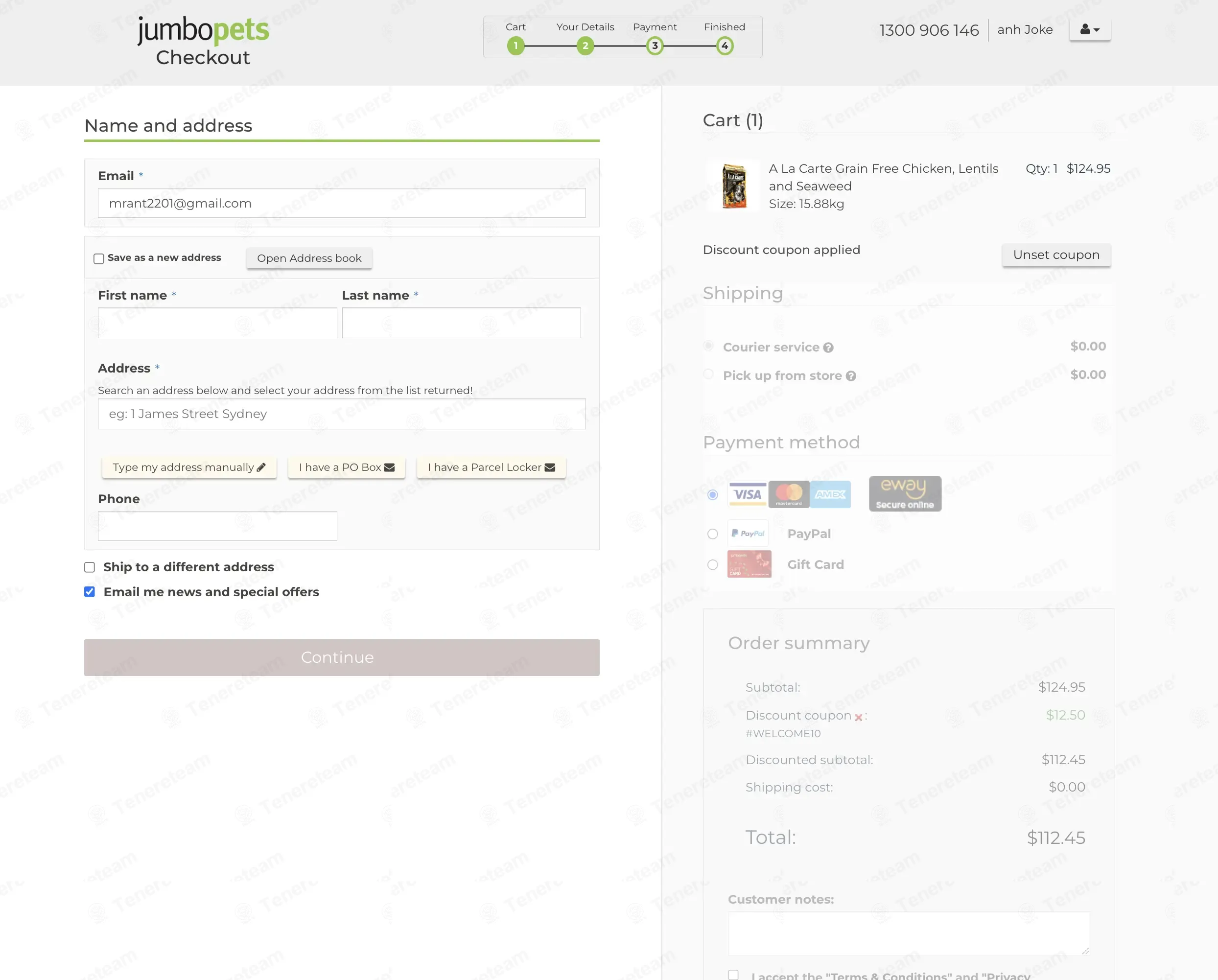This screenshot has height=980, width=1218.
Task: Click the product price $124.95 in cart
Action: click(x=1089, y=168)
